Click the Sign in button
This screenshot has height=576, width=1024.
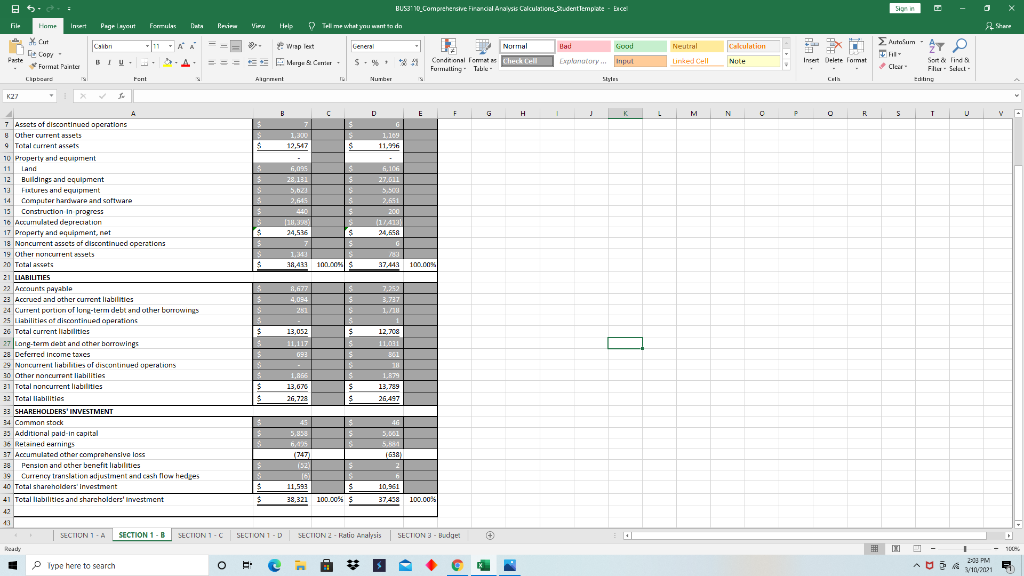[x=904, y=6]
